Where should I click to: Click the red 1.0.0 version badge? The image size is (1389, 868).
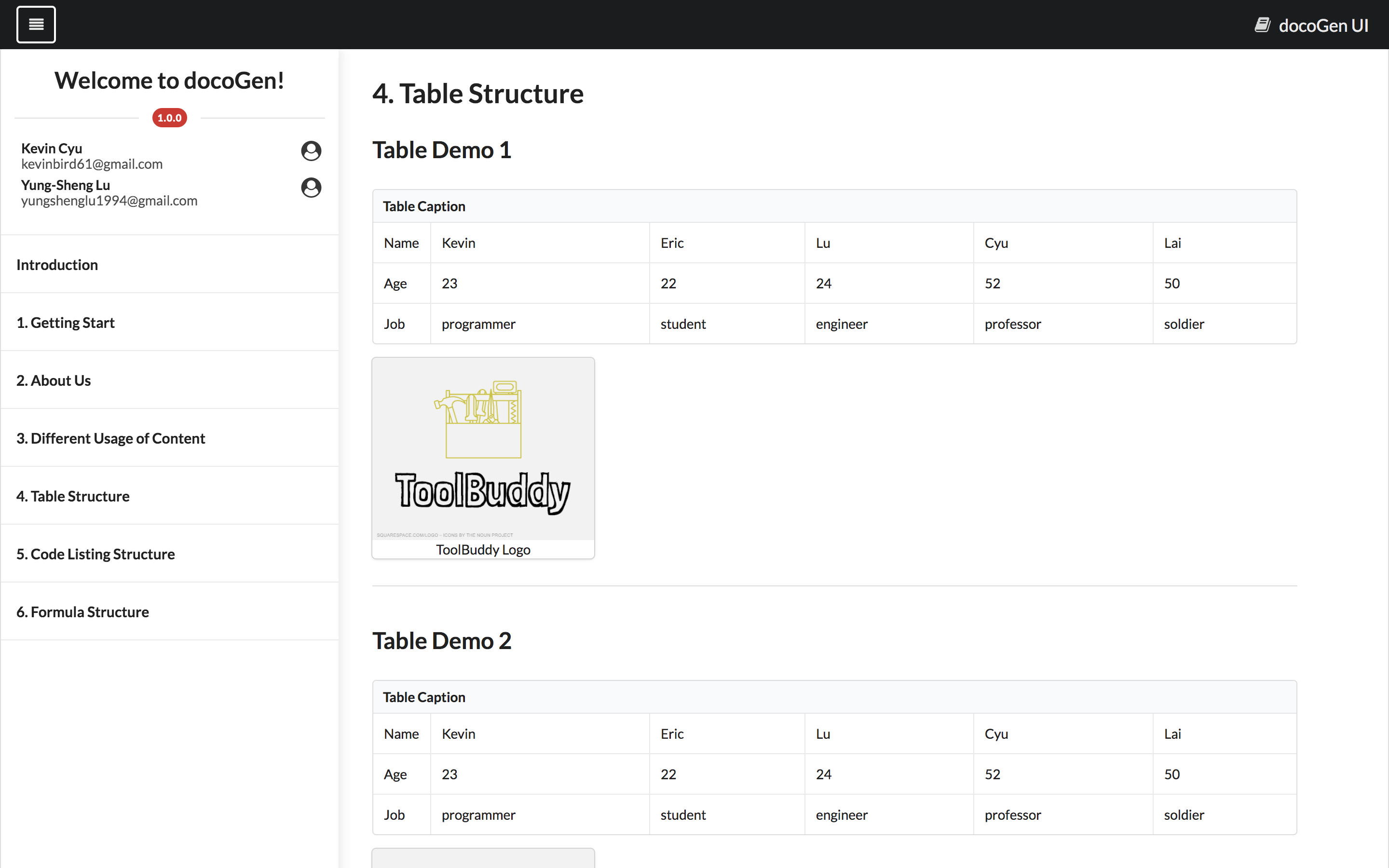pyautogui.click(x=169, y=118)
